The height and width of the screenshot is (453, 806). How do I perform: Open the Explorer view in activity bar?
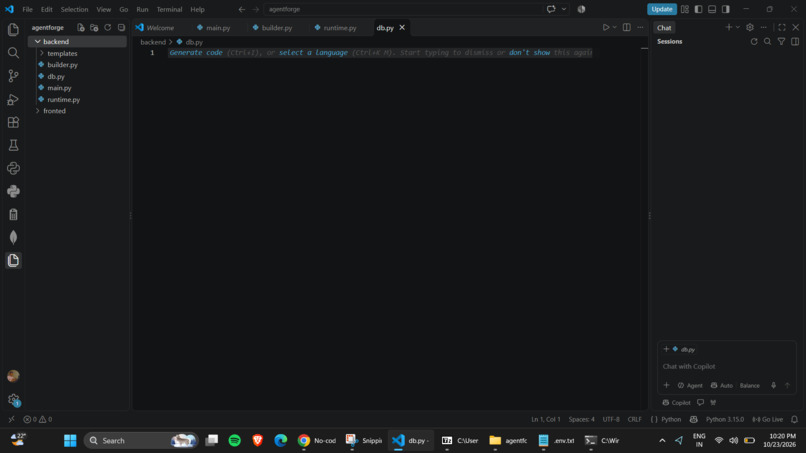pos(13,29)
